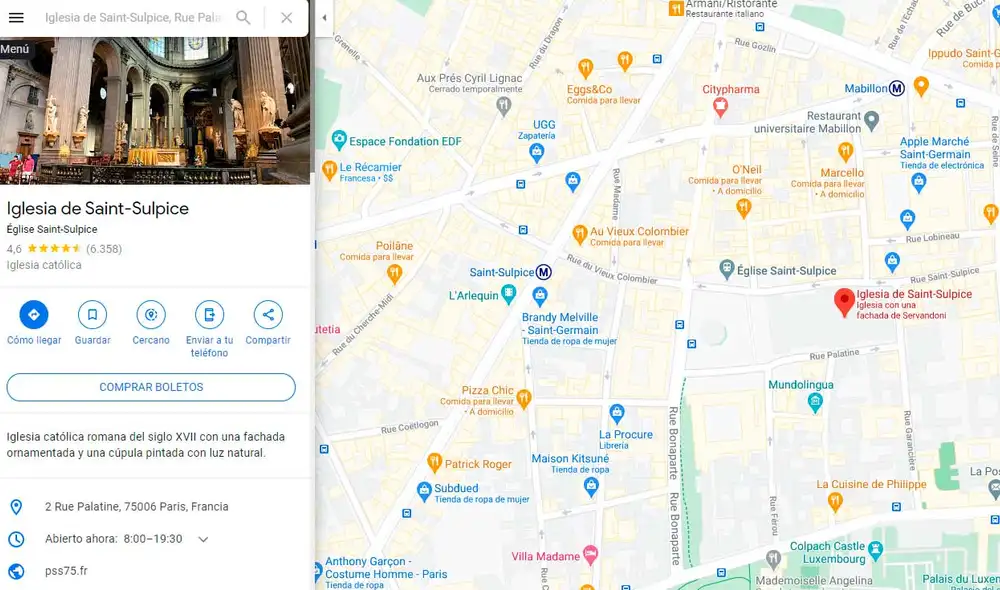This screenshot has height=590, width=1000.
Task: Click the clock icon next to opening hours
Action: click(17, 538)
